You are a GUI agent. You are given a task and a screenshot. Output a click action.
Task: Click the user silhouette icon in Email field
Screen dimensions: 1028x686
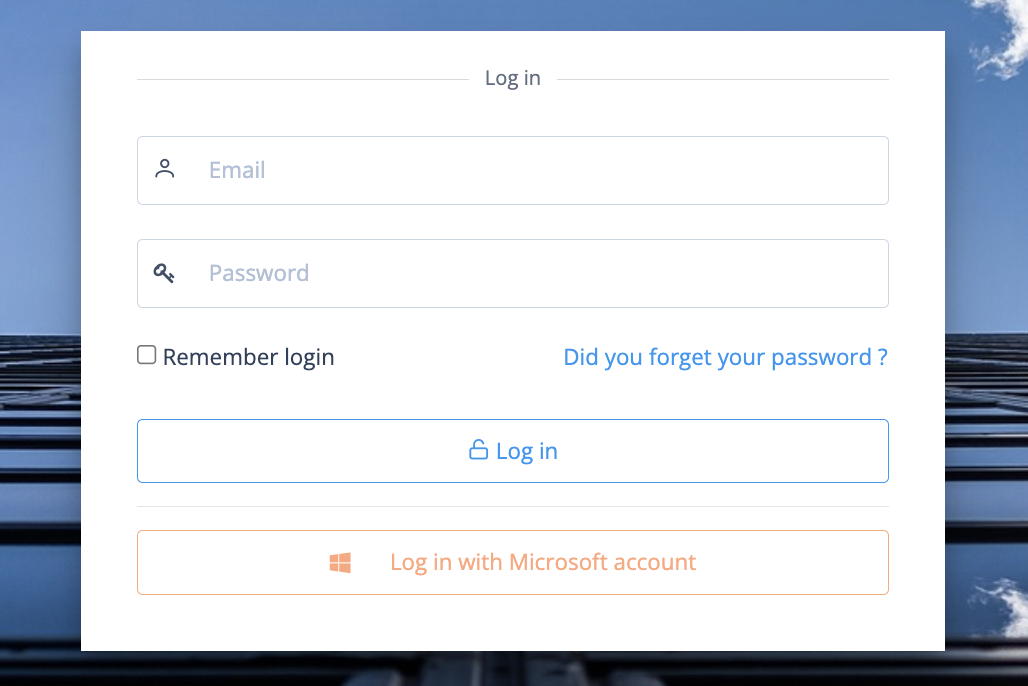pyautogui.click(x=165, y=169)
